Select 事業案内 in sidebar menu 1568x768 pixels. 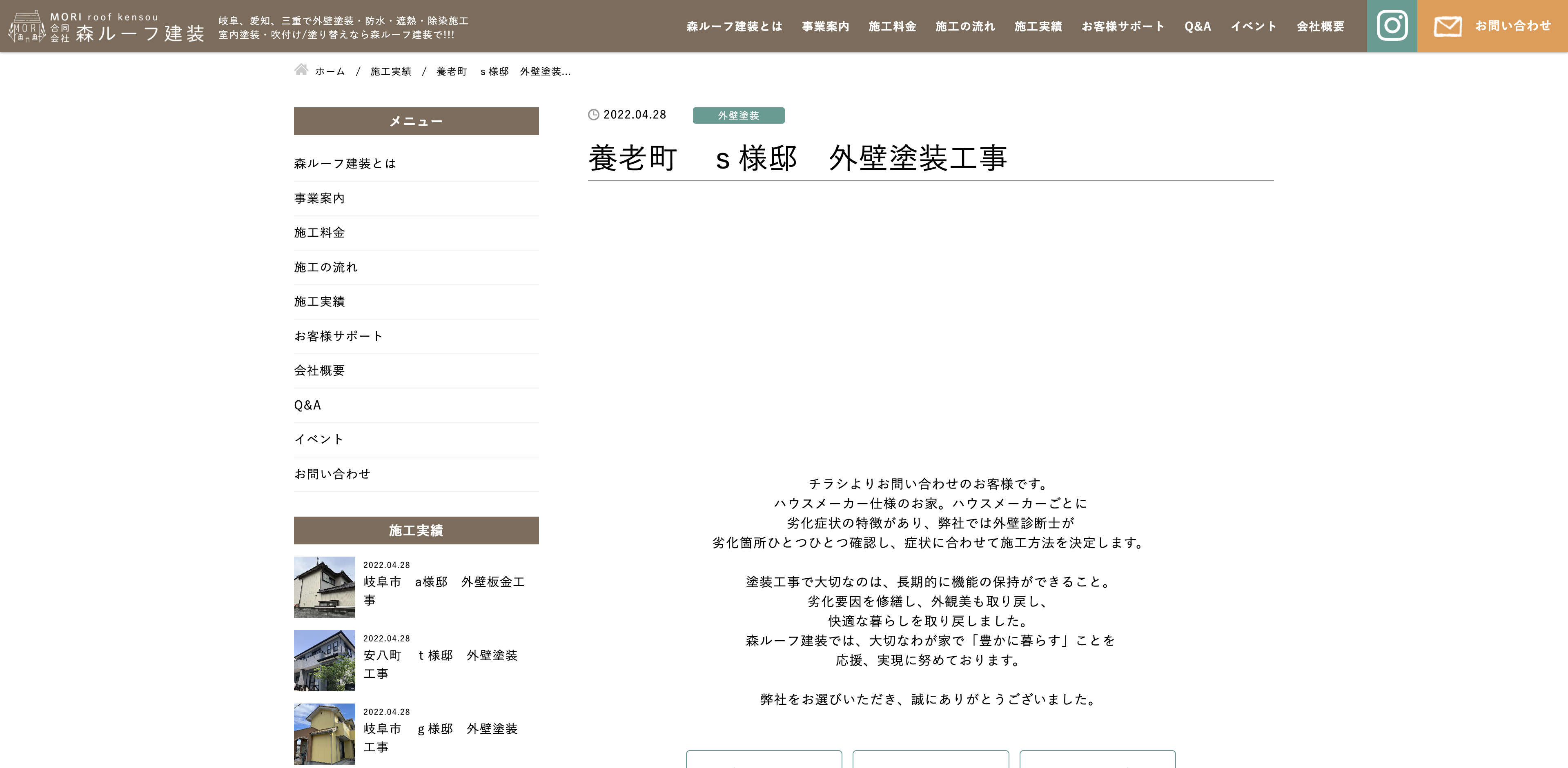pos(416,198)
